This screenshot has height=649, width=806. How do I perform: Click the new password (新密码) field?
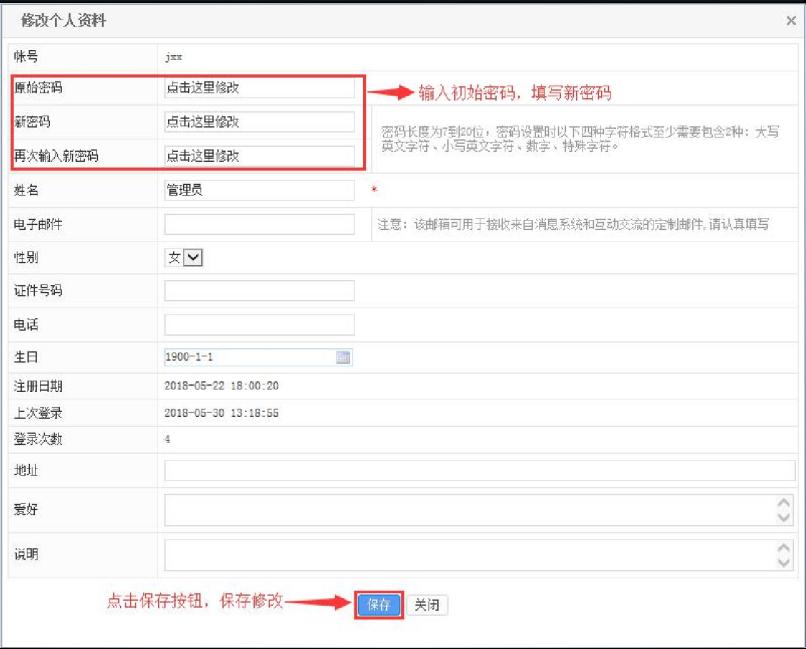tap(259, 122)
